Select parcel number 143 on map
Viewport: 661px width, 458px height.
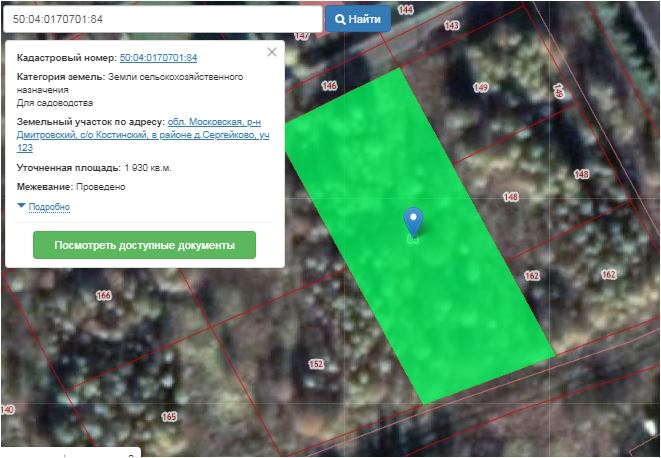tap(452, 25)
